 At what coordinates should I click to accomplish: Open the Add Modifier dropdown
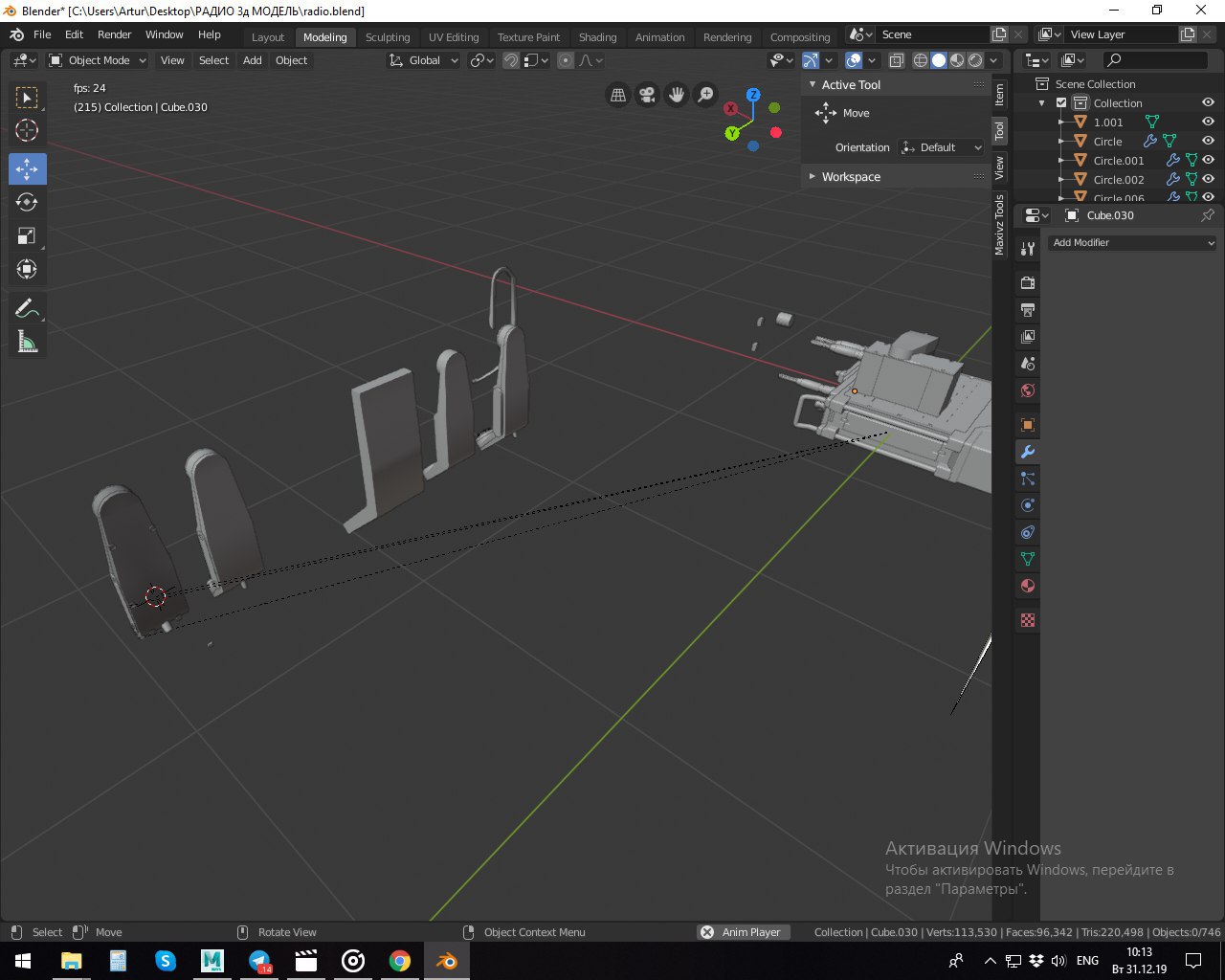[x=1132, y=243]
